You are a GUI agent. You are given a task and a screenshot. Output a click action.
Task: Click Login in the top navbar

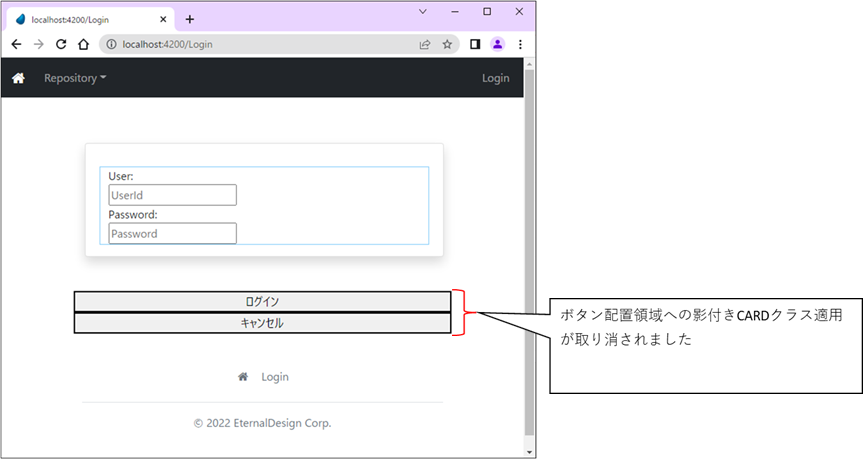495,78
